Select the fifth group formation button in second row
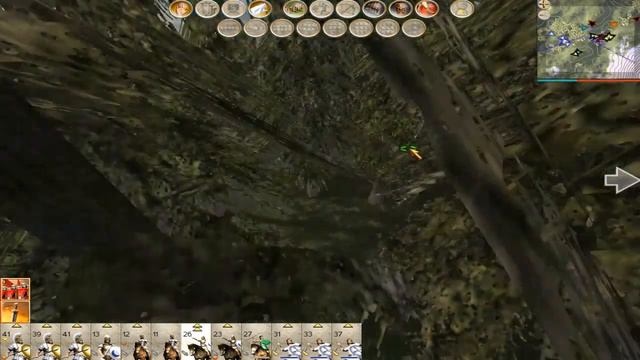 click(335, 28)
